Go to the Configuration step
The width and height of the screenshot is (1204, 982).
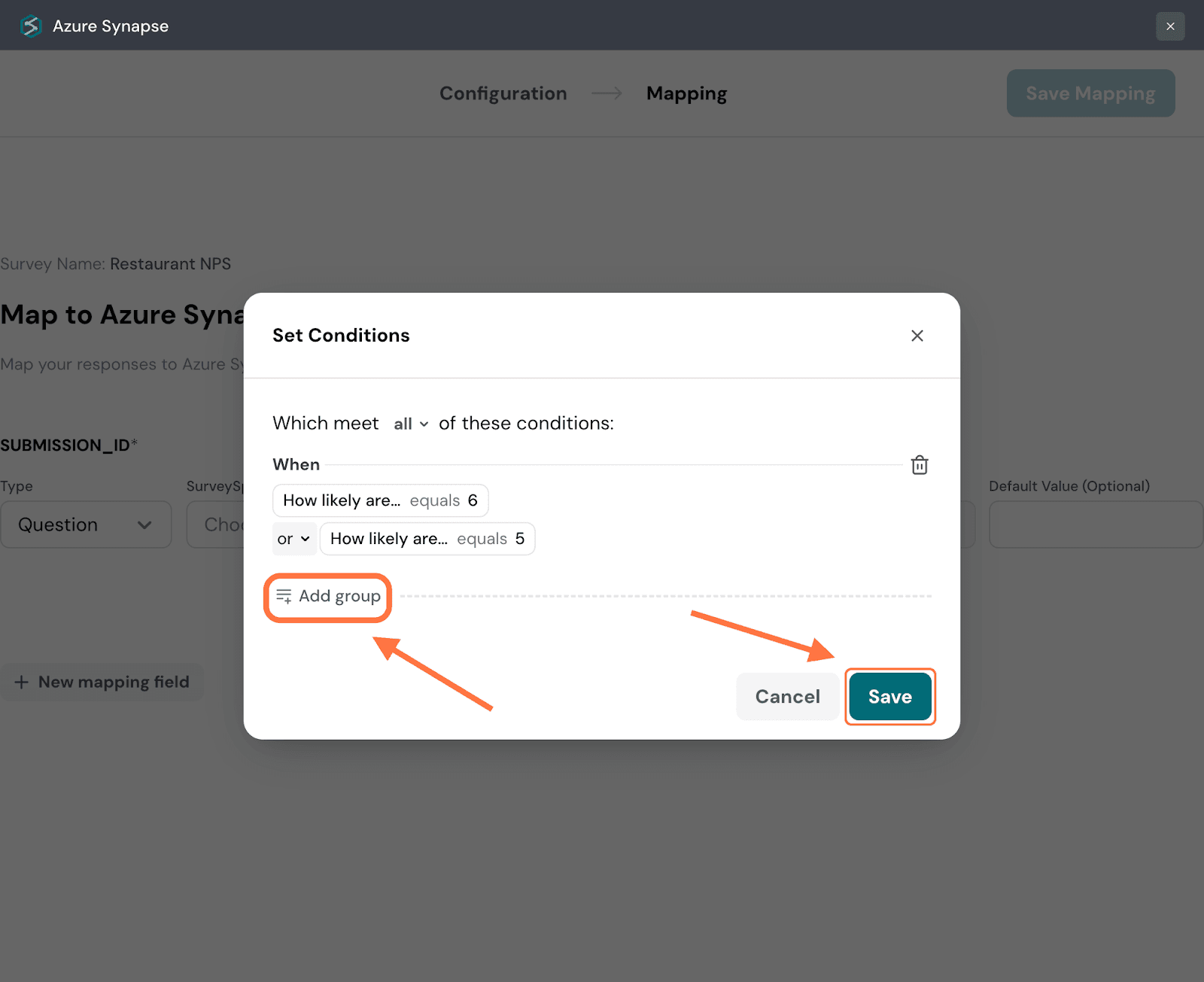[x=503, y=93]
